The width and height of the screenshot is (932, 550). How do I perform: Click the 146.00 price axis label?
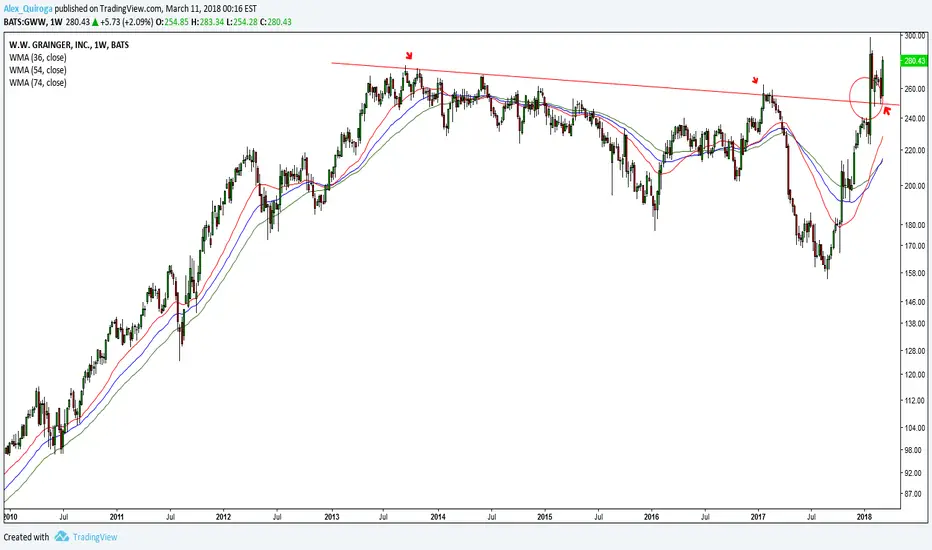click(915, 302)
